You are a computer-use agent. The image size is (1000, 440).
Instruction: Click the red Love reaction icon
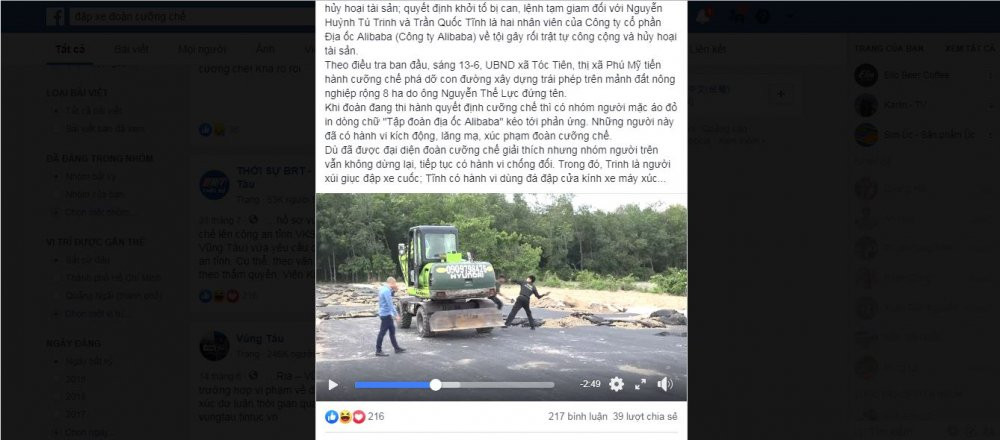[358, 416]
